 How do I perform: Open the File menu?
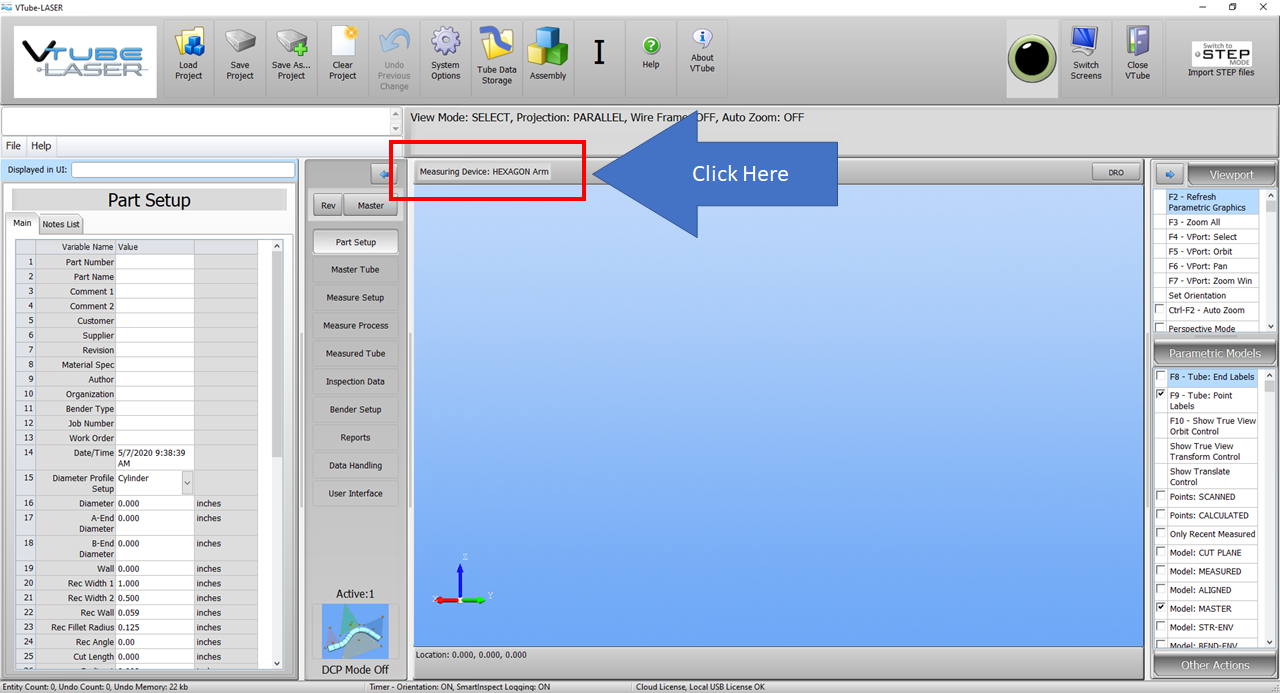coord(14,146)
